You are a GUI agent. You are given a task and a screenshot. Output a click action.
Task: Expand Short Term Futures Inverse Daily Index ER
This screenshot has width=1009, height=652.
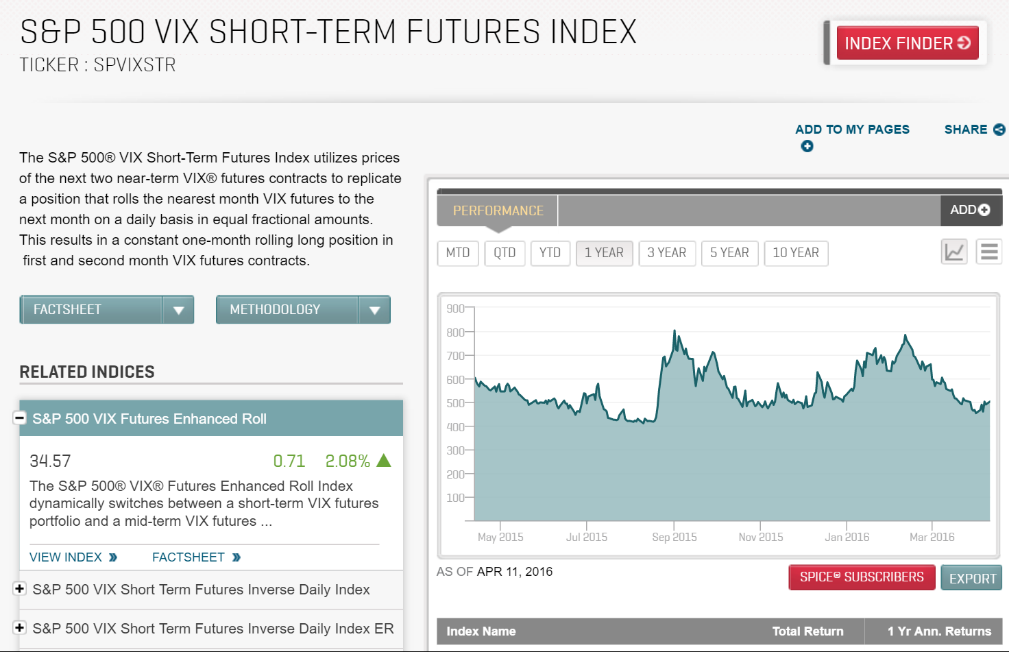[20, 628]
